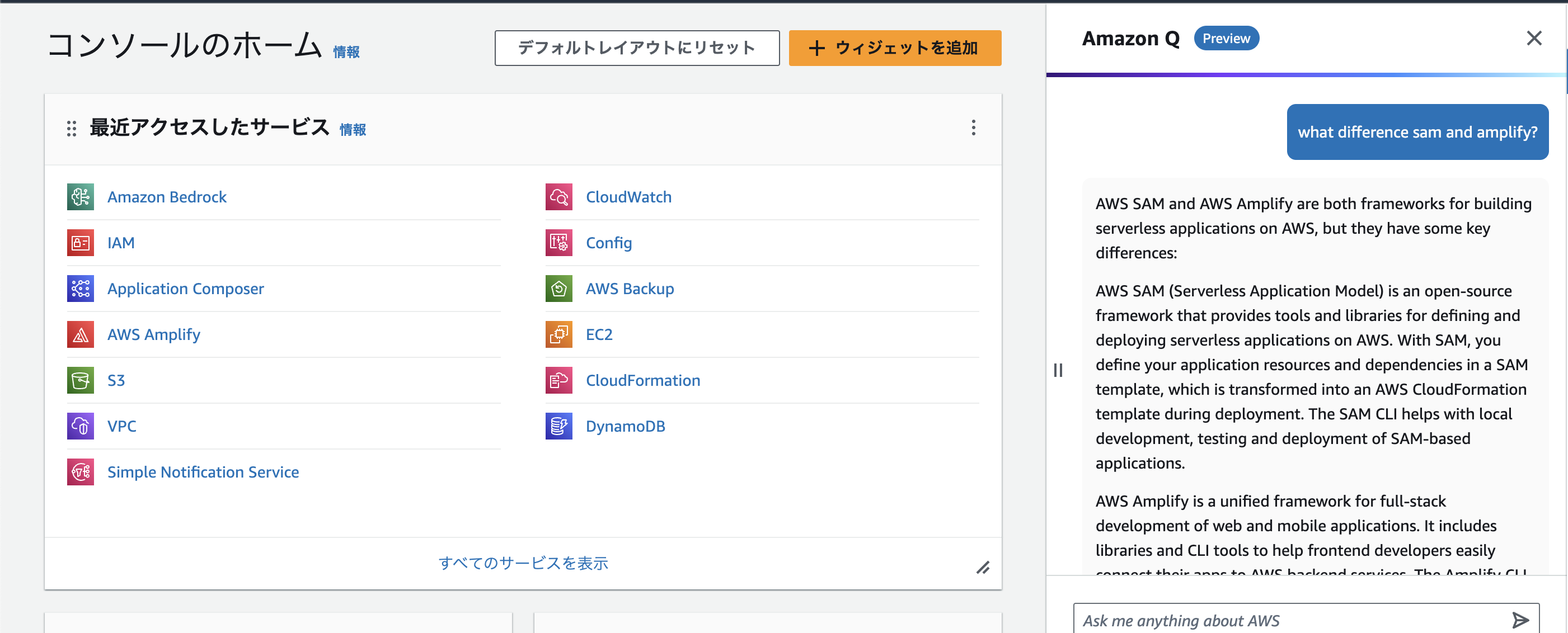The width and height of the screenshot is (1568, 633).
Task: Send the Amazon Q message arrow
Action: (1520, 620)
